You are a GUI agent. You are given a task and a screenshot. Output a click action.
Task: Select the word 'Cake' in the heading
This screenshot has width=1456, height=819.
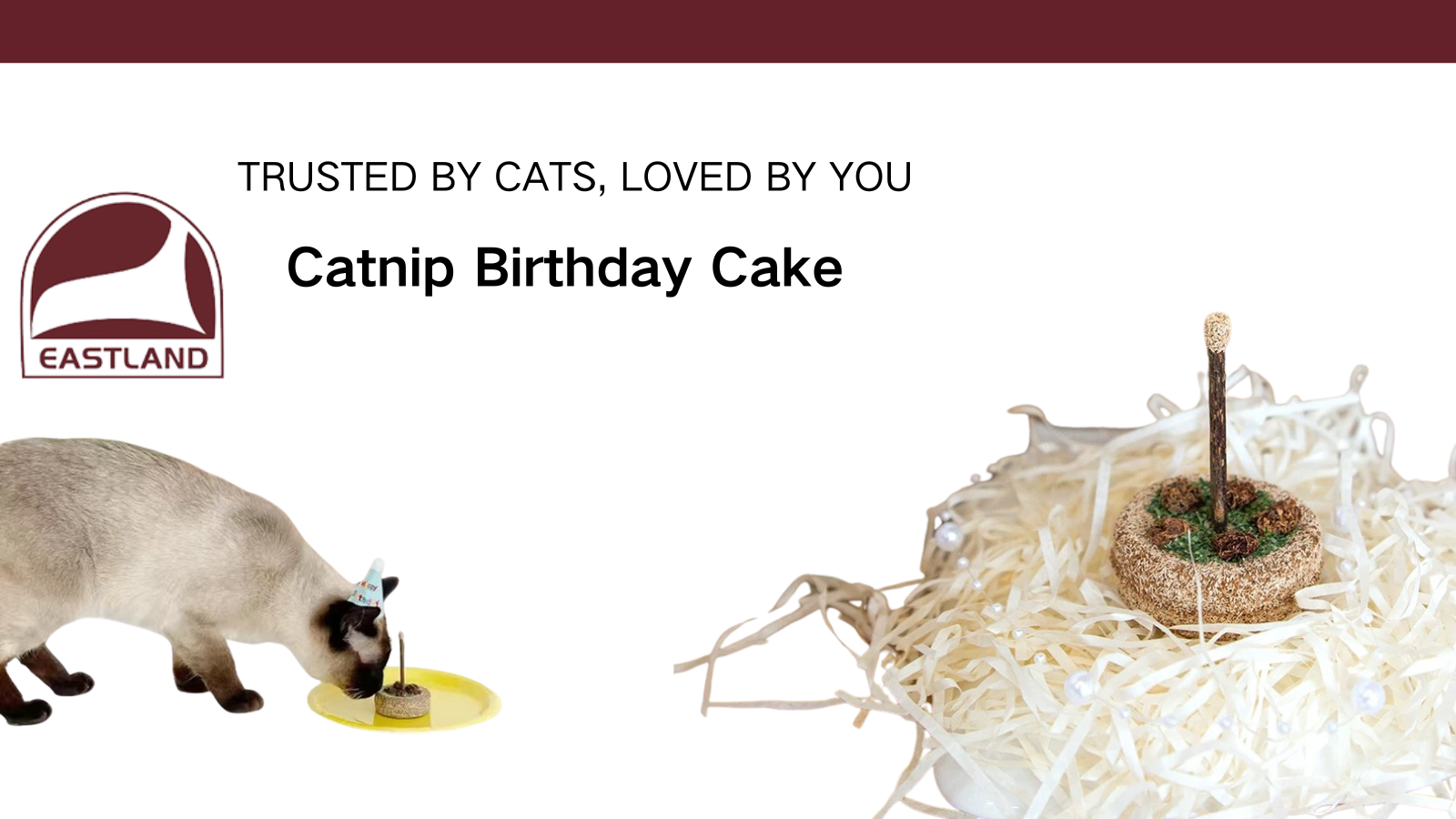[x=776, y=268]
